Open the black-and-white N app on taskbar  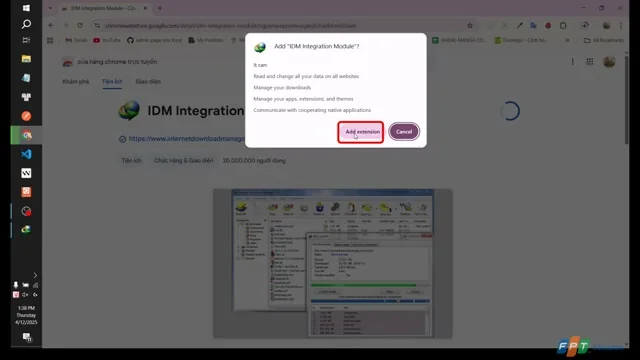[26, 173]
